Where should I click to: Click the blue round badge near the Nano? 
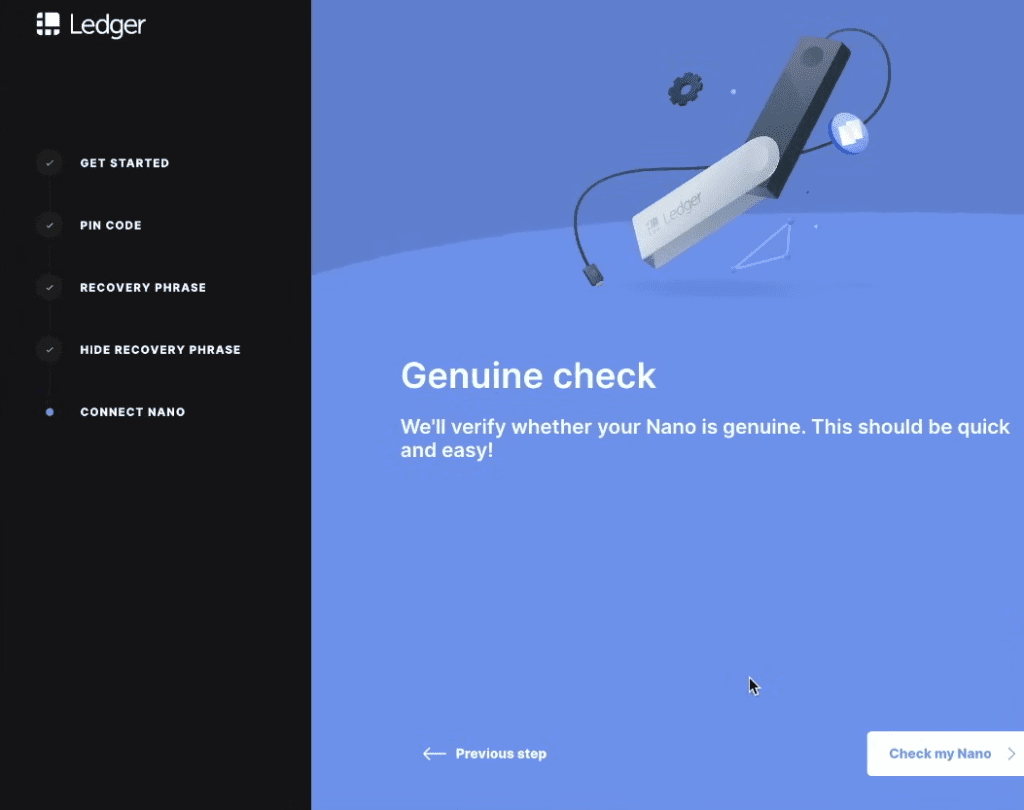pyautogui.click(x=848, y=132)
